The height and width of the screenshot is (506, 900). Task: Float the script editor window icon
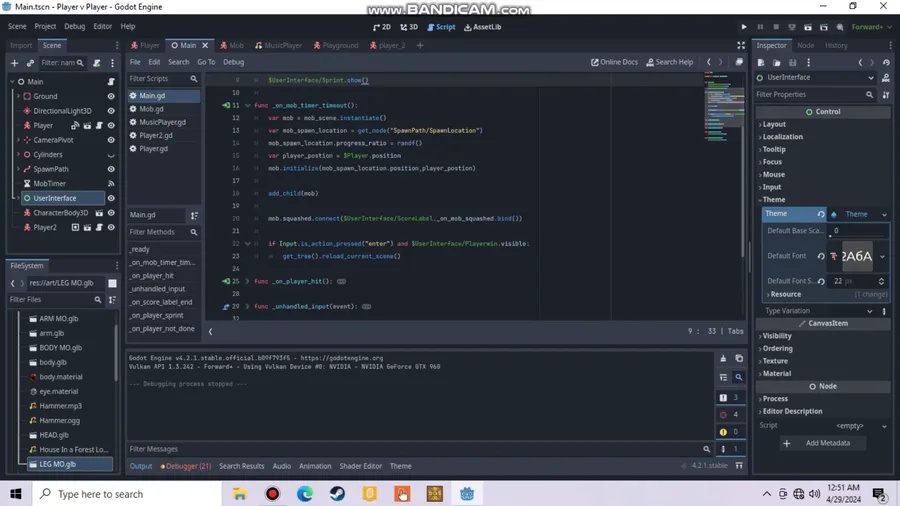739,62
